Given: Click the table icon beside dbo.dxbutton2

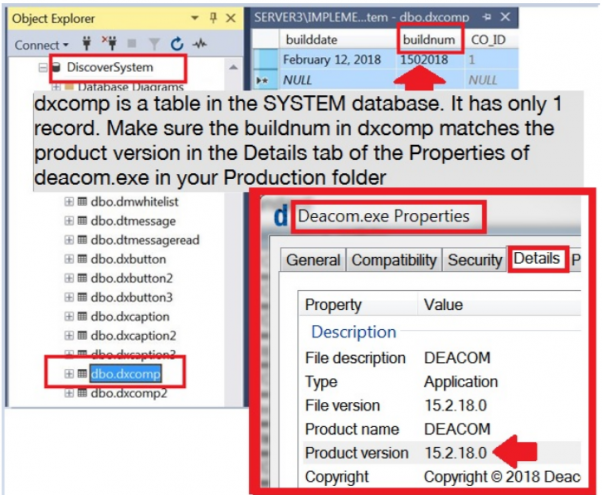Looking at the screenshot, I should [82, 278].
